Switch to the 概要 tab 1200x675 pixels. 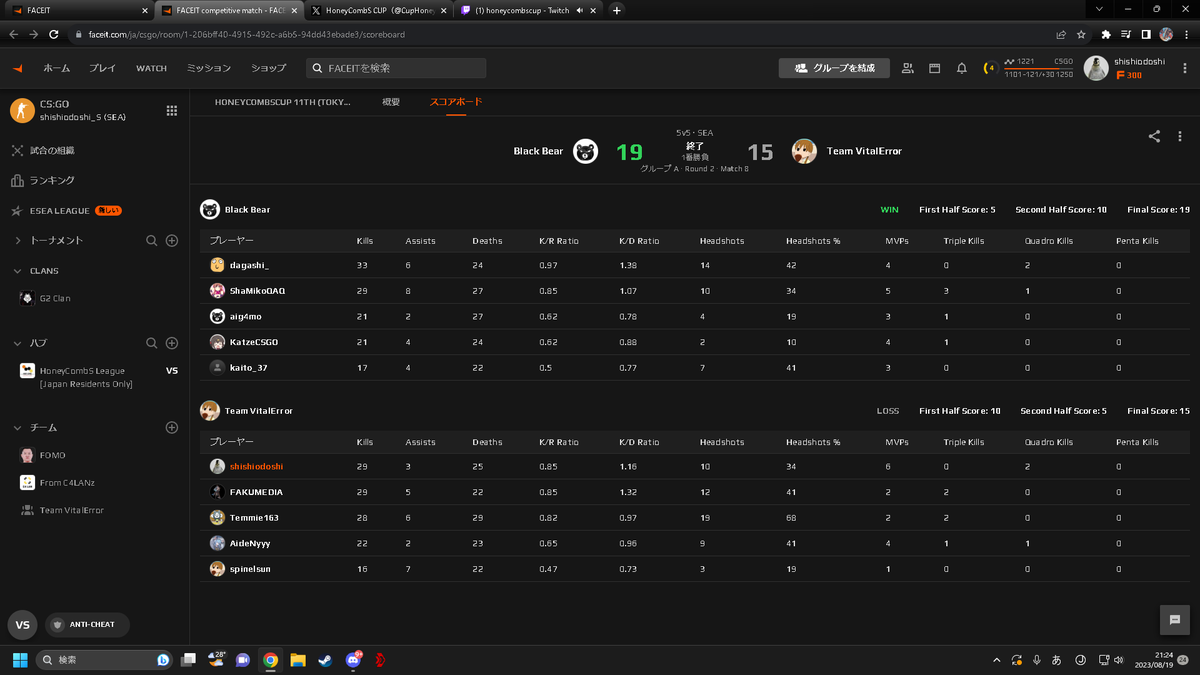click(391, 102)
